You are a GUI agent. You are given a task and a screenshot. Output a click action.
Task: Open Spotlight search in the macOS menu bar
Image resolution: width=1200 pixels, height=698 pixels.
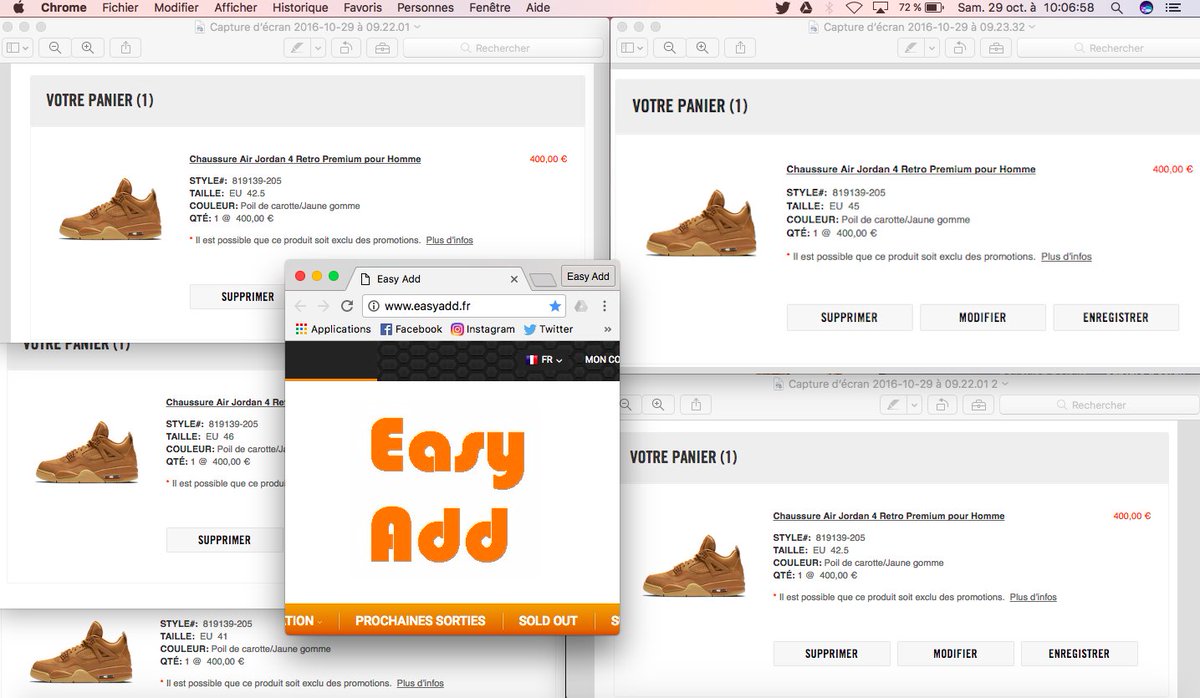pos(1118,8)
